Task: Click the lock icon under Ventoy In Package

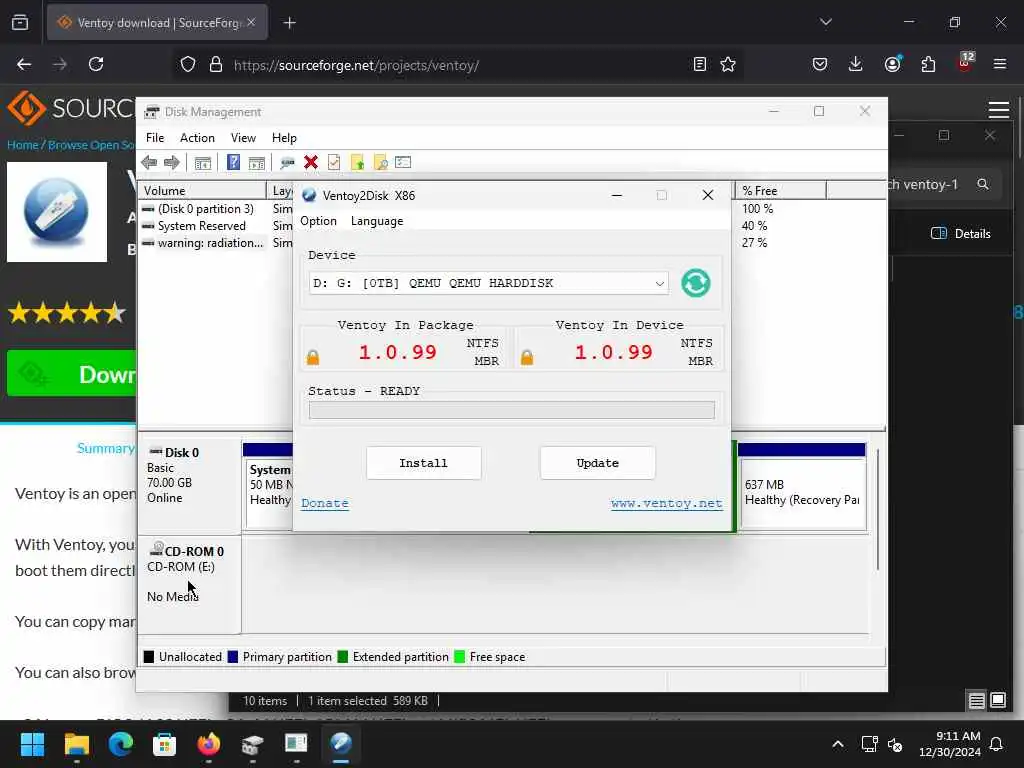Action: [313, 357]
